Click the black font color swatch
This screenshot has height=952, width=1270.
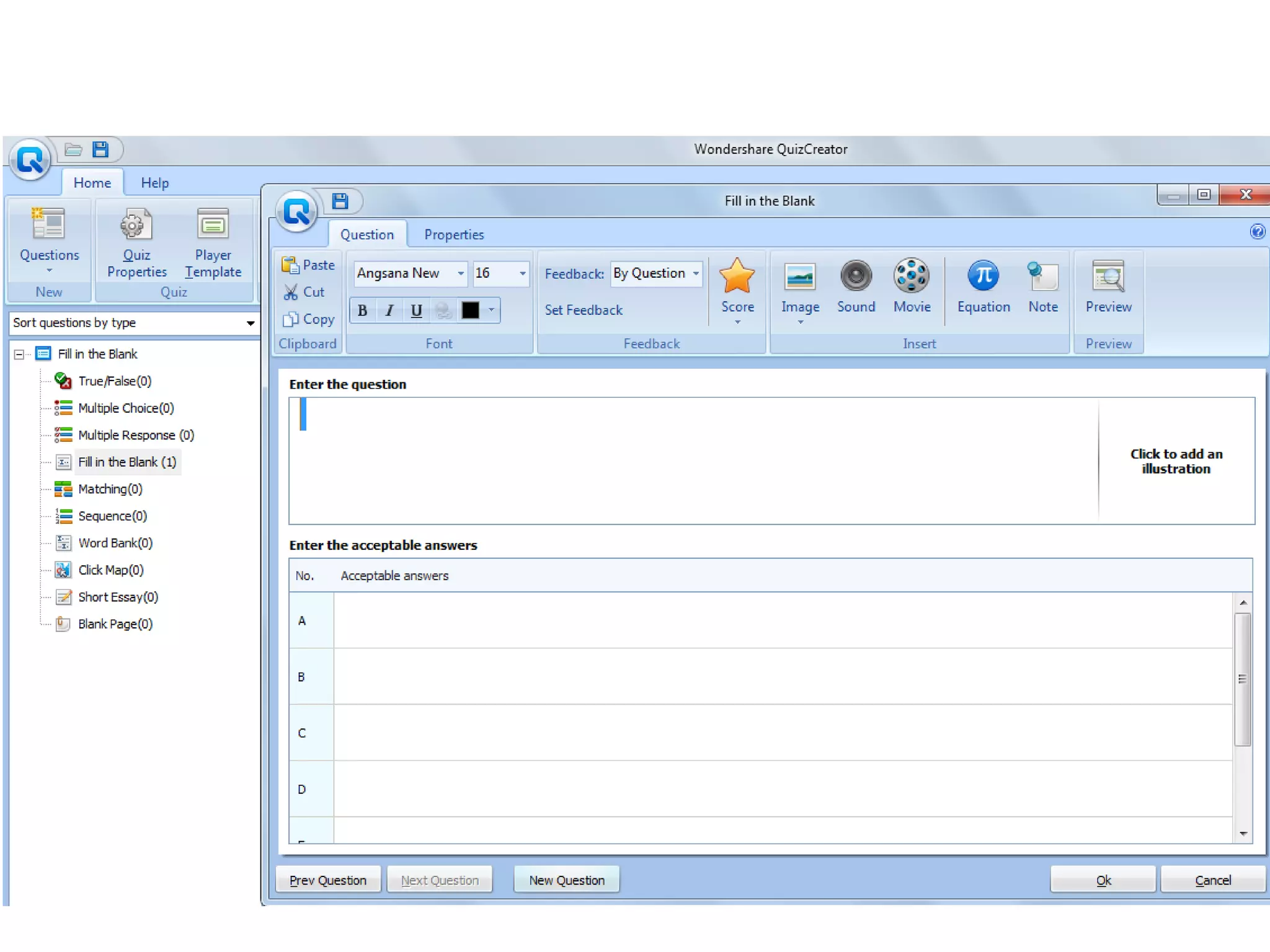click(x=470, y=311)
